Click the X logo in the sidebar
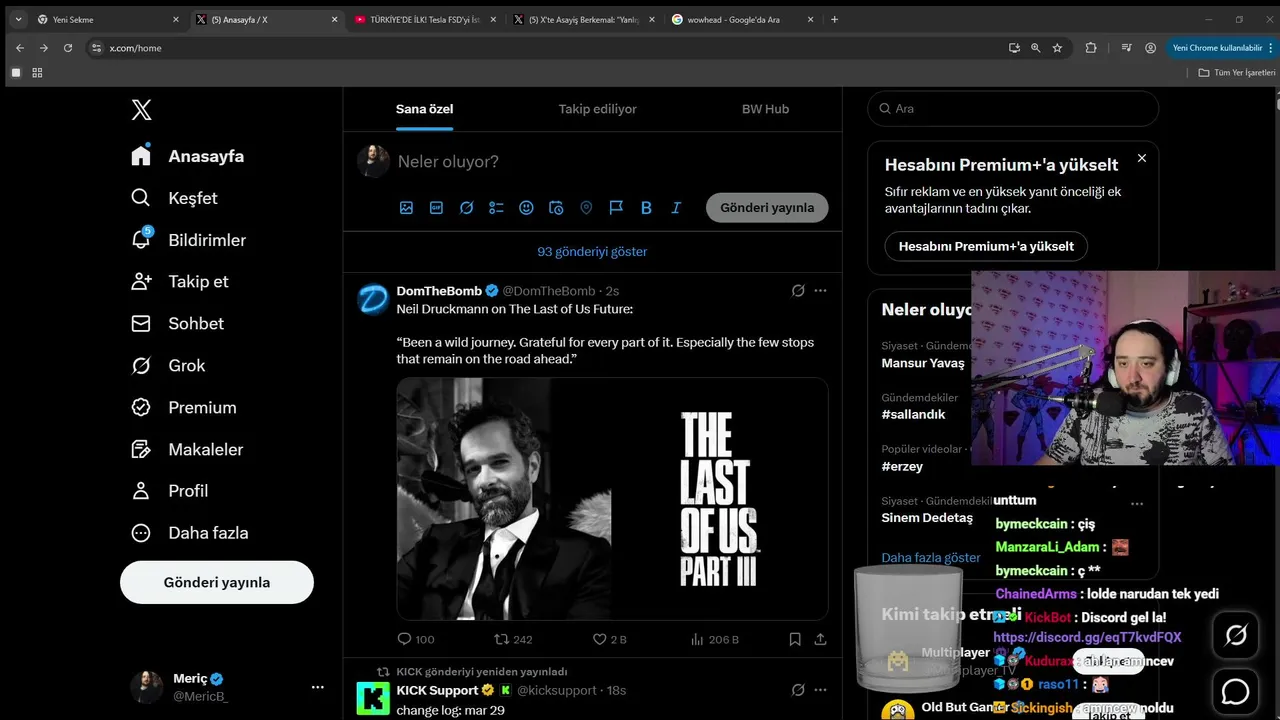 point(142,110)
